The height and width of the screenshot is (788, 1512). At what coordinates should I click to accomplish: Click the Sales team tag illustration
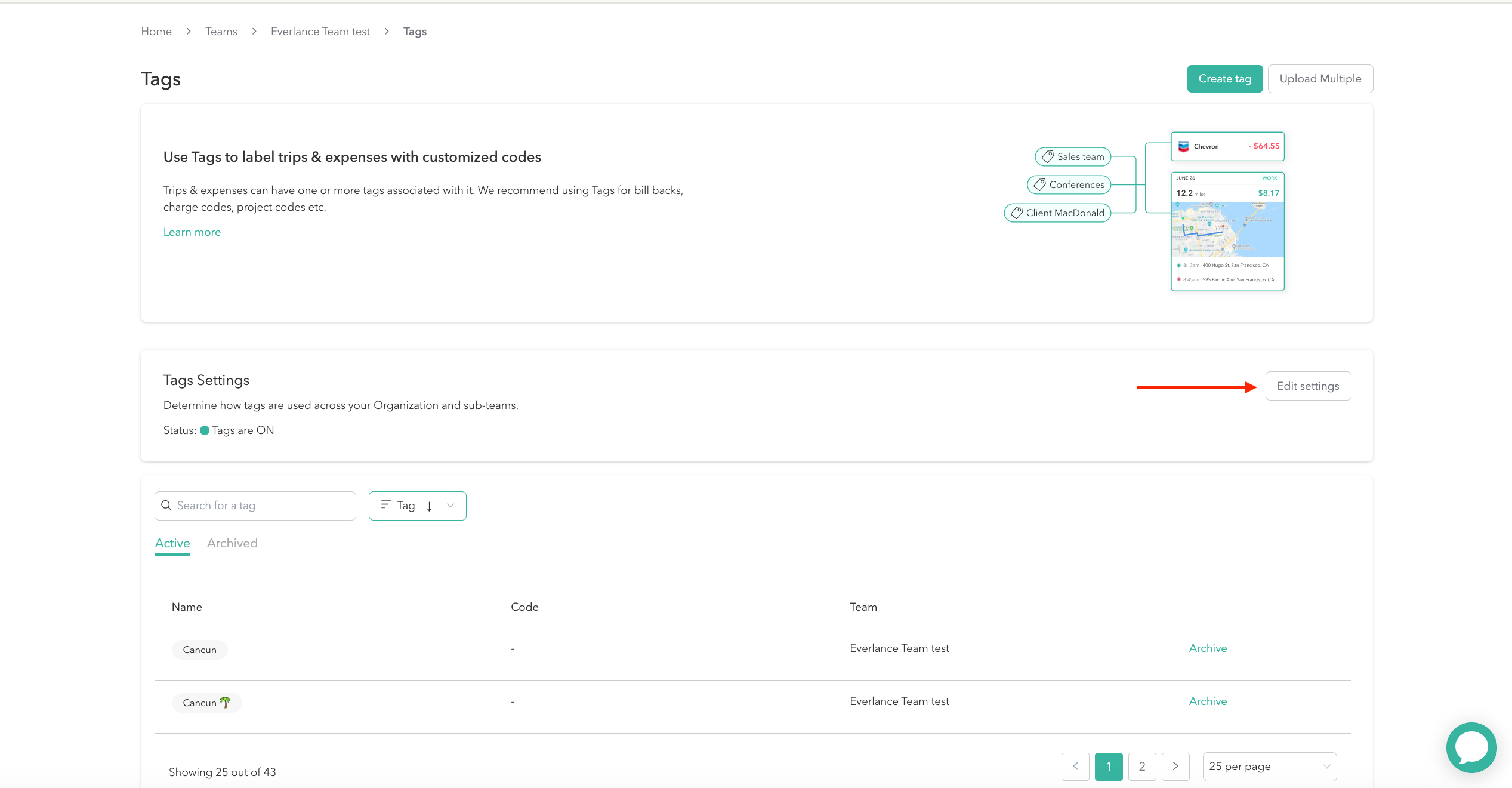tap(1072, 156)
